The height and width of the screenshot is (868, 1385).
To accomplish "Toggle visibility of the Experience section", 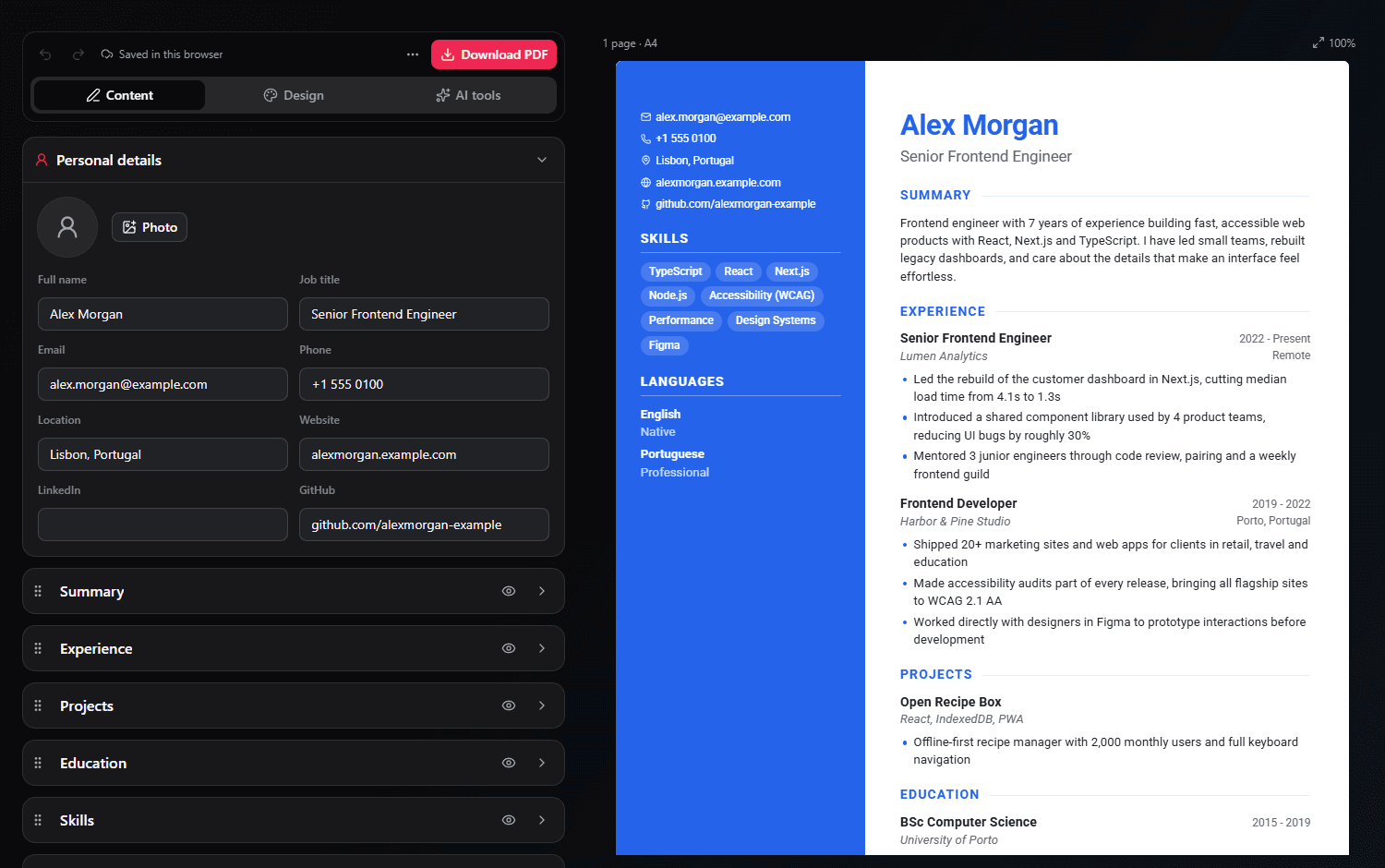I will click(x=509, y=648).
